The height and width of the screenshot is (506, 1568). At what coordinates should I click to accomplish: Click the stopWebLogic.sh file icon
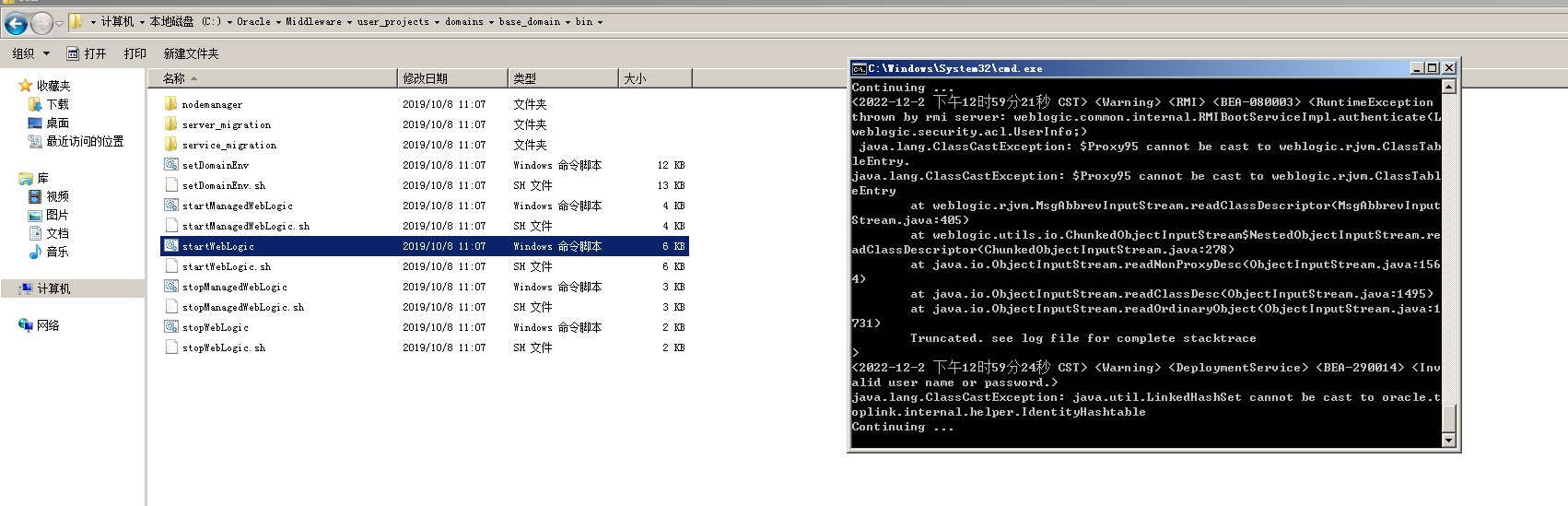171,347
